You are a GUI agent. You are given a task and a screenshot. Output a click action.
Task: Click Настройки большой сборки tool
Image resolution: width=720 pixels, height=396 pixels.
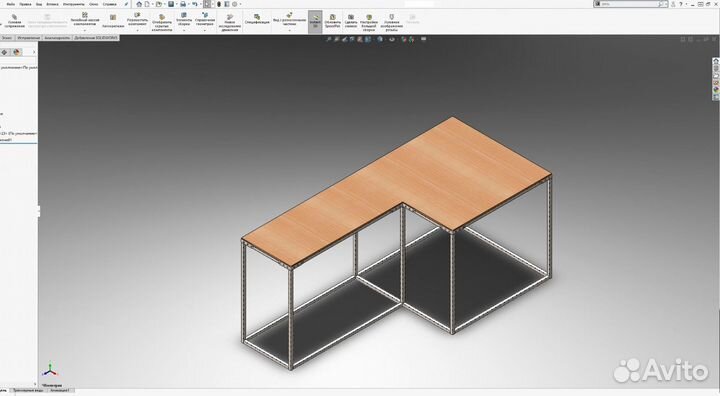(x=369, y=23)
